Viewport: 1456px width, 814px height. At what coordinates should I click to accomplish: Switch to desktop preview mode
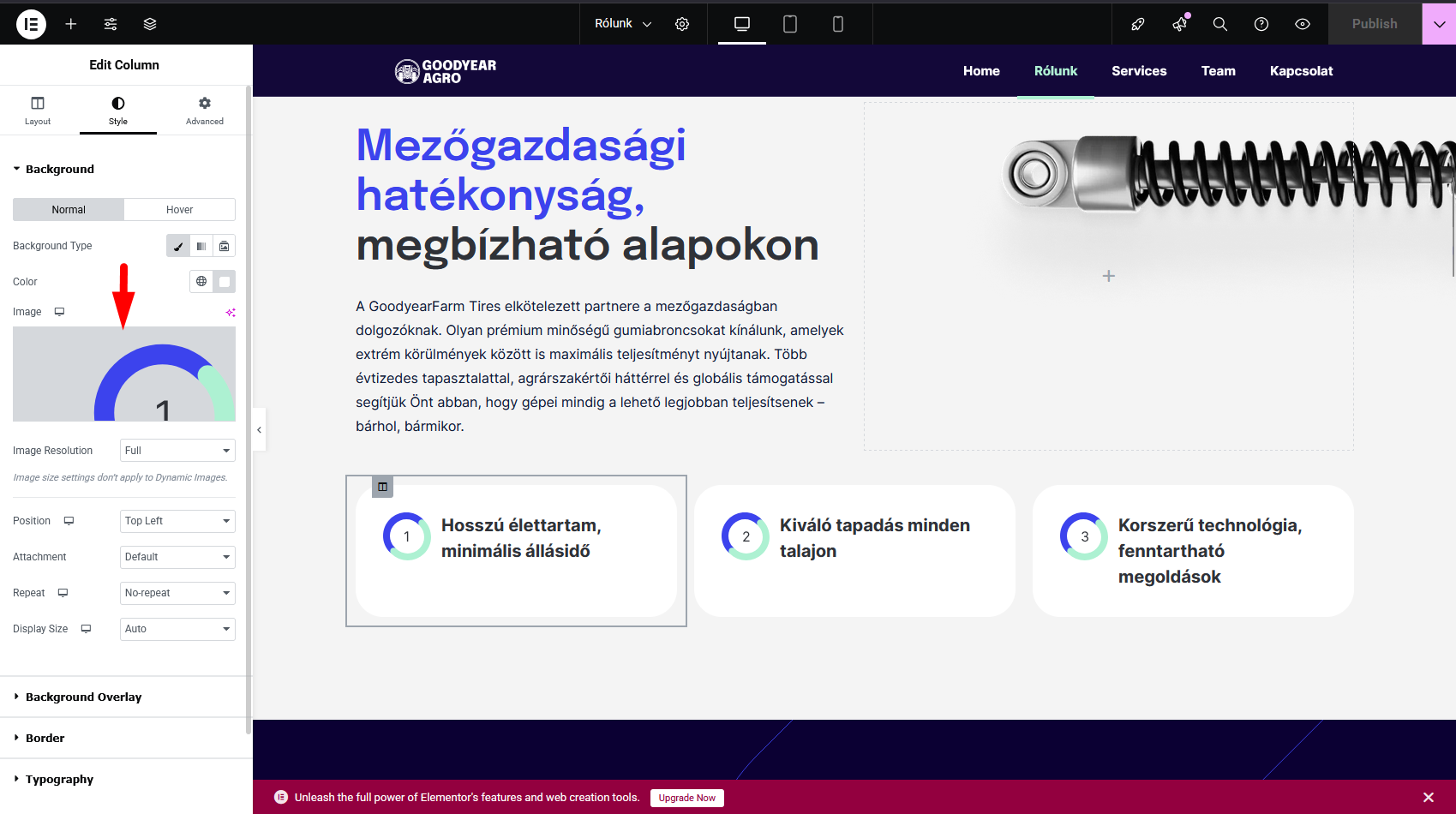(742, 24)
